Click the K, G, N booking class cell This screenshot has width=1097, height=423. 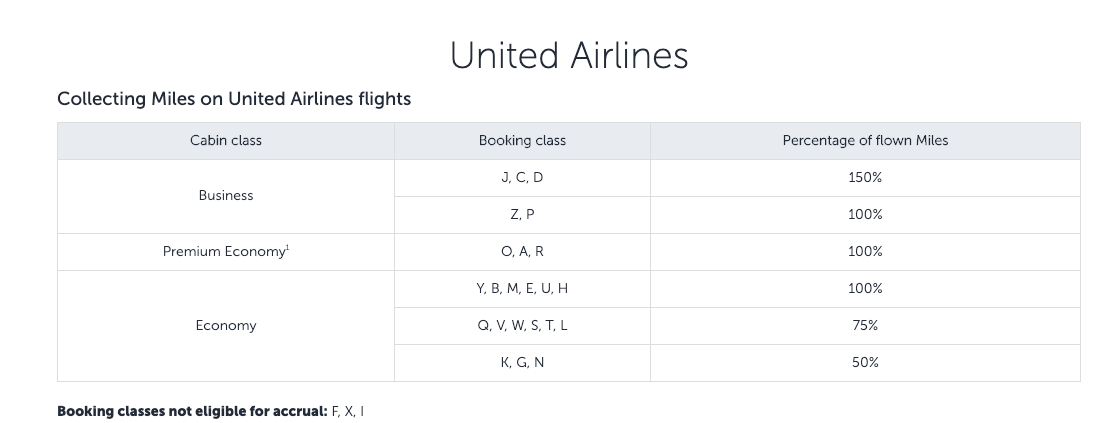click(x=522, y=363)
